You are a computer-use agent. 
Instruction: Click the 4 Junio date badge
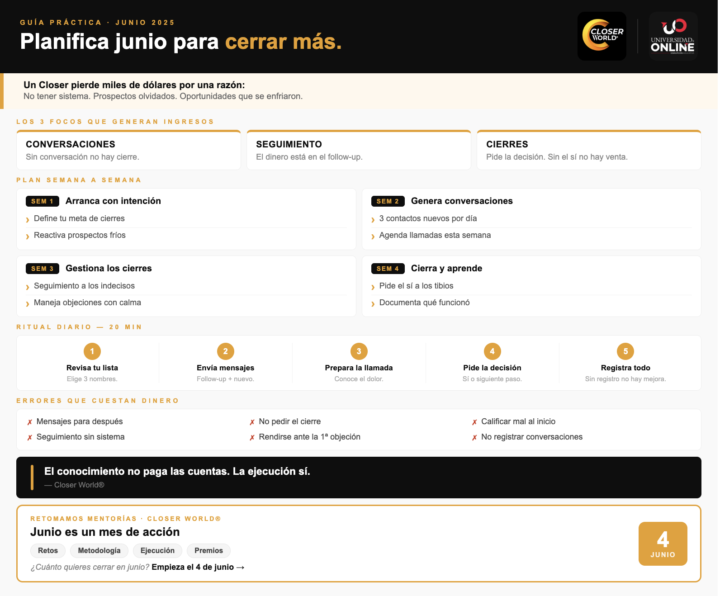click(663, 544)
